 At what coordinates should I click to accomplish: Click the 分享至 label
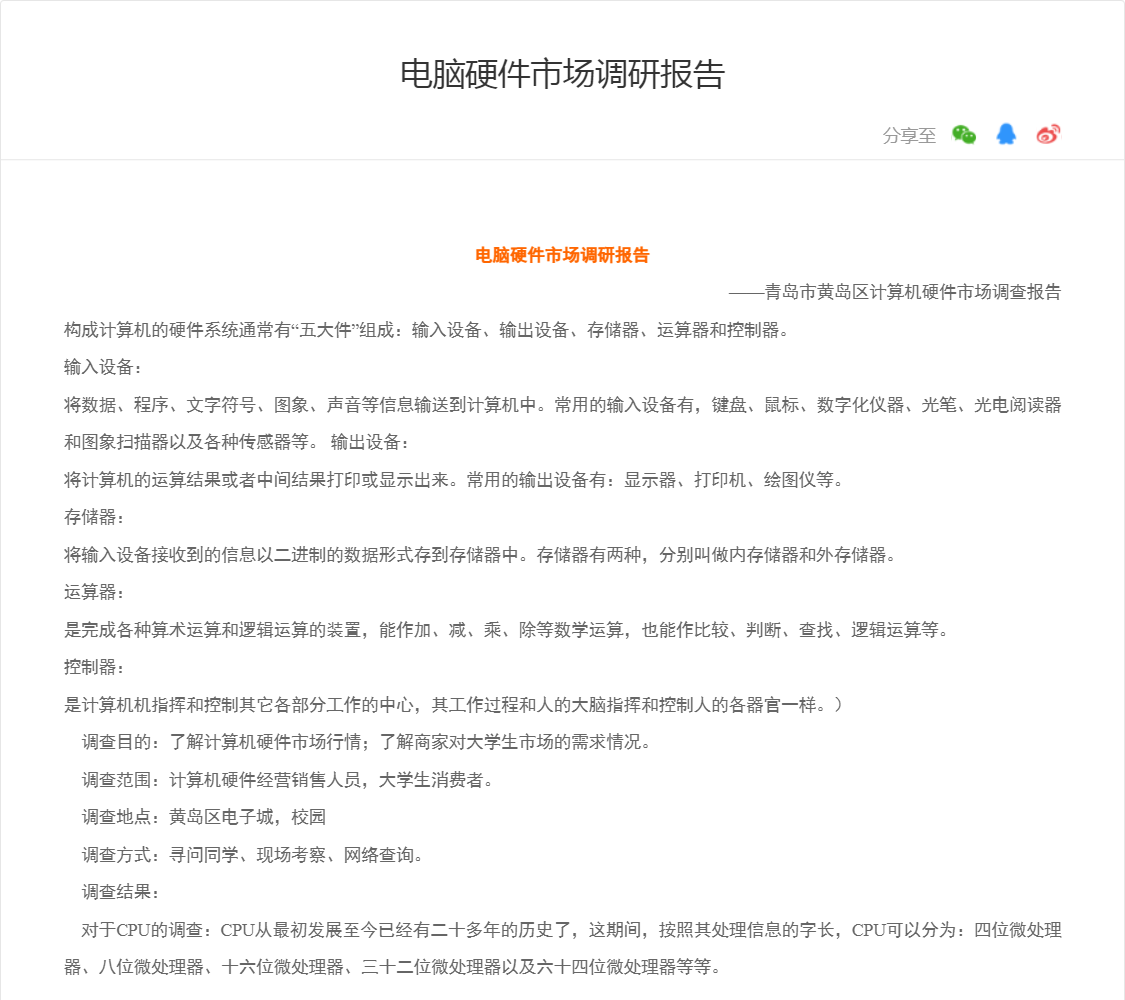pos(909,136)
